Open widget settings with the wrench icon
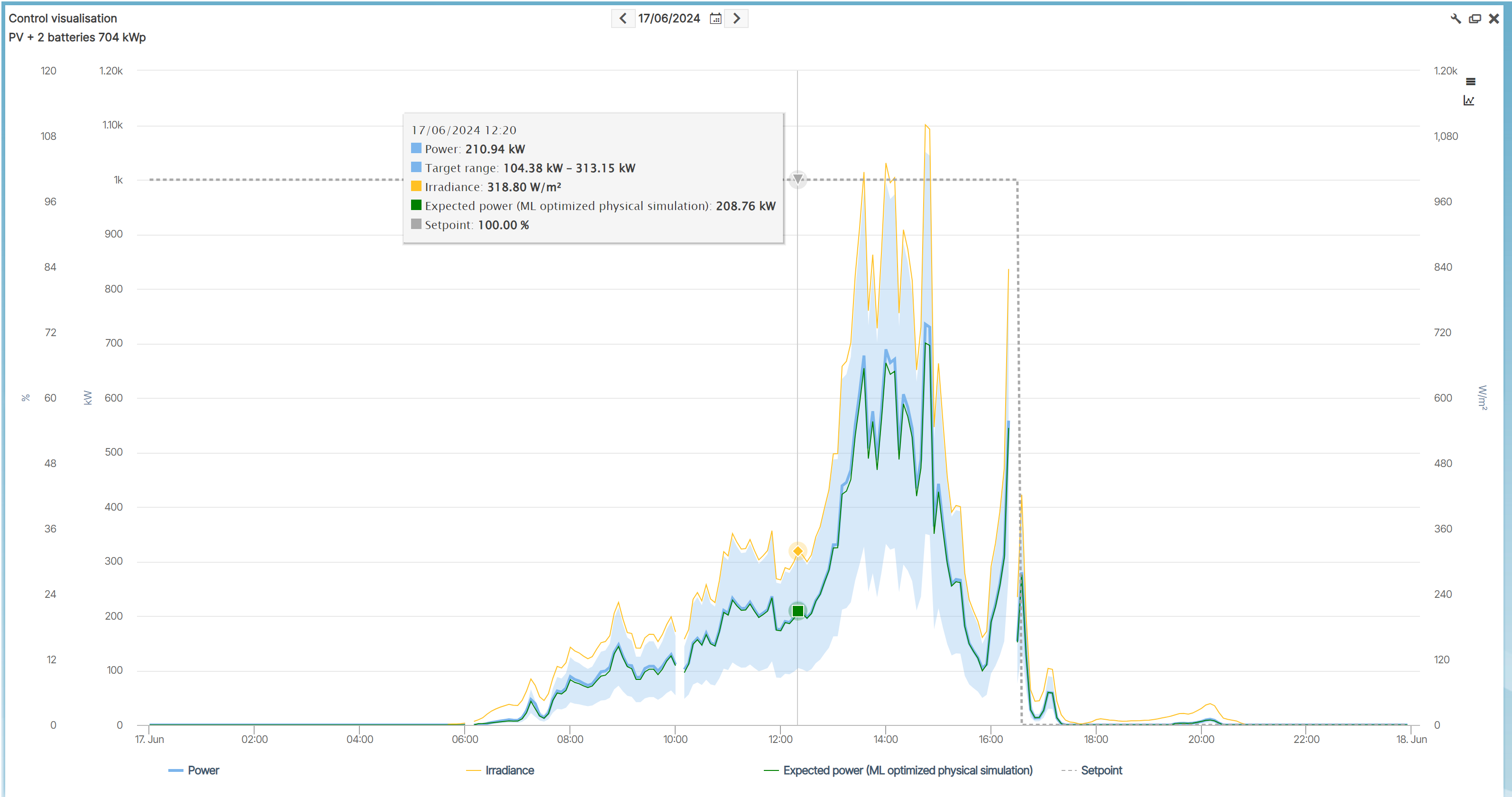The height and width of the screenshot is (797, 1512). point(1455,18)
